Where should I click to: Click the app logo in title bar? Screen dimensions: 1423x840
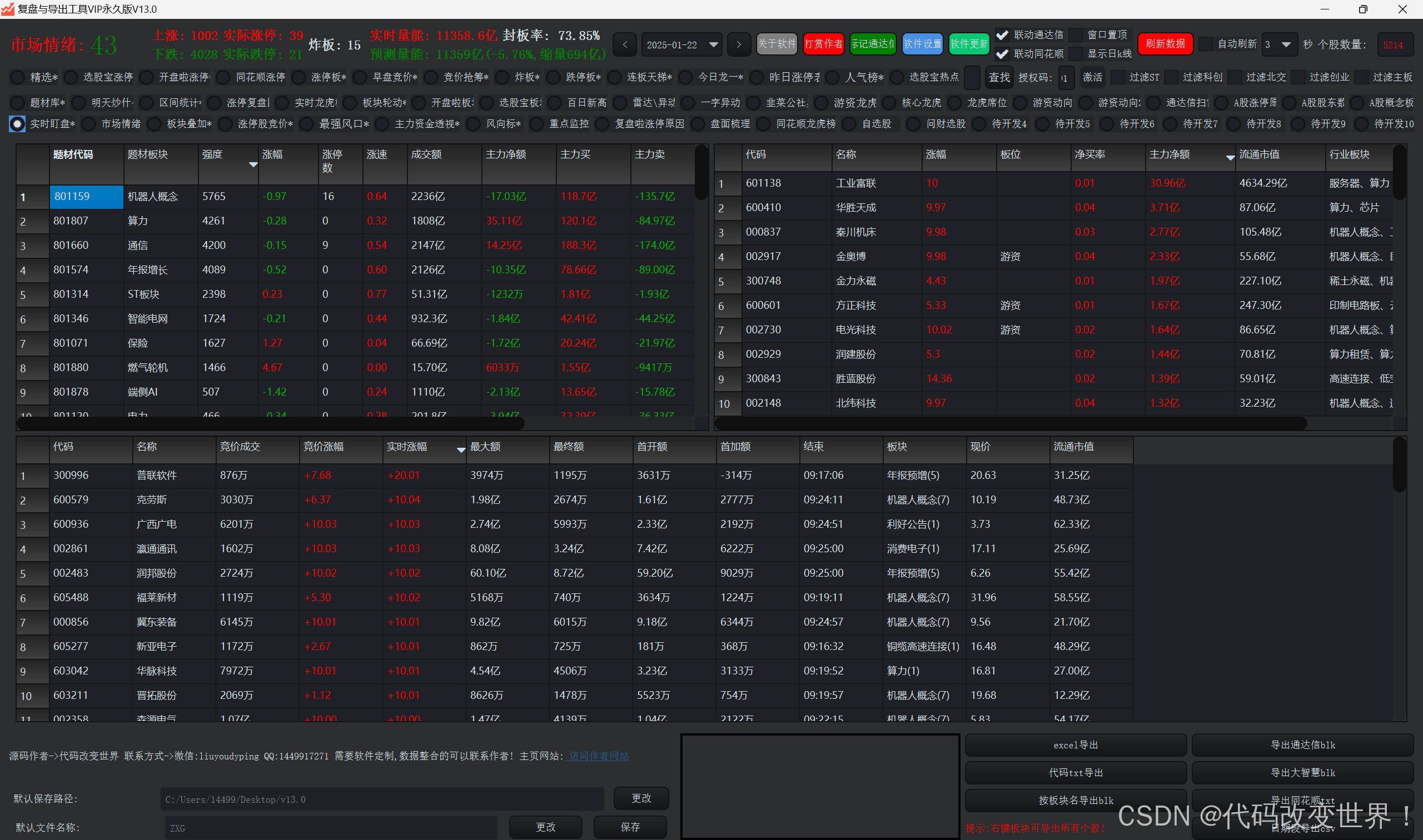point(8,9)
